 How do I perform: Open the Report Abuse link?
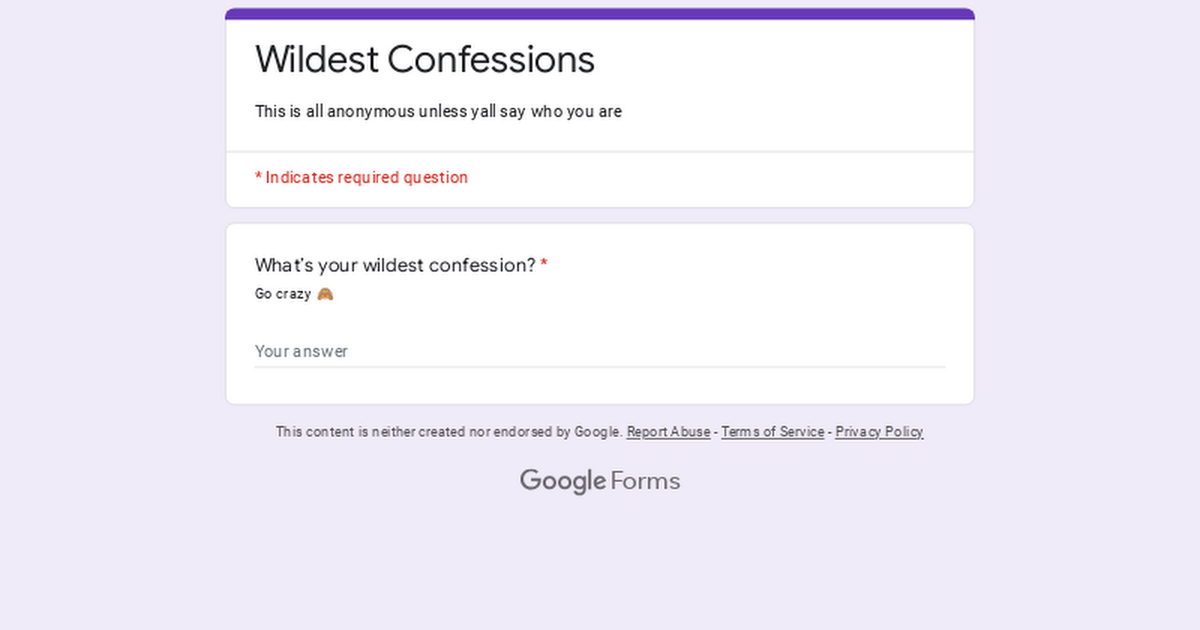click(668, 432)
